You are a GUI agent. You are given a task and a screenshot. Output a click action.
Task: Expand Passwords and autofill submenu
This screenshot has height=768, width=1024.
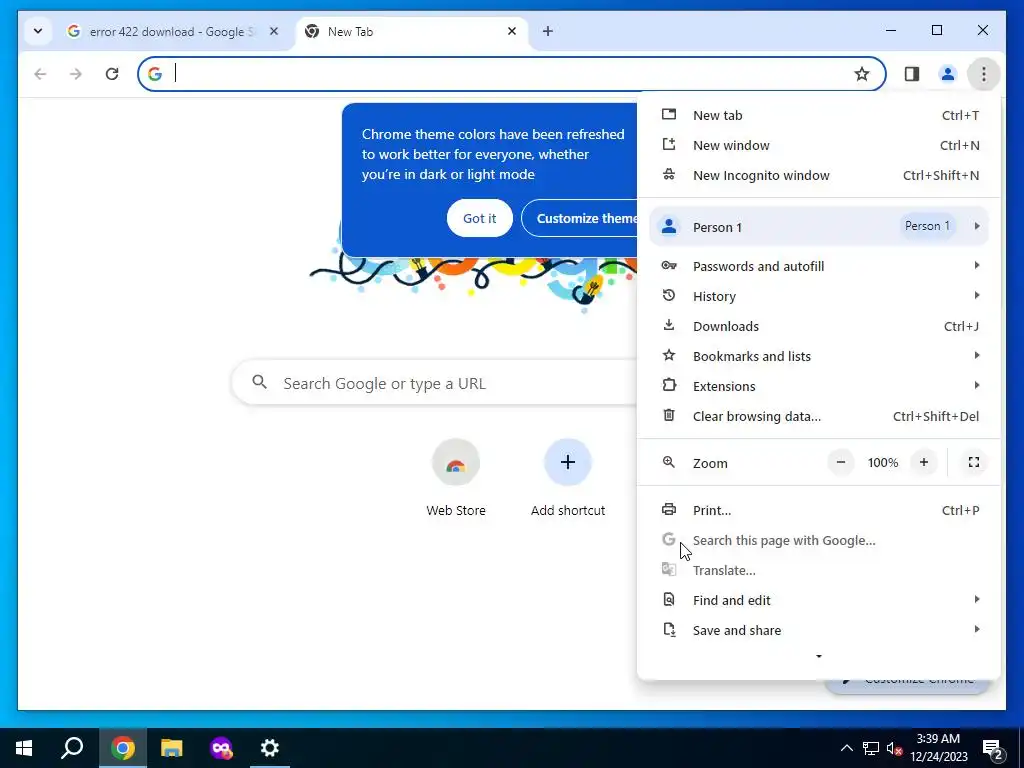tap(818, 266)
